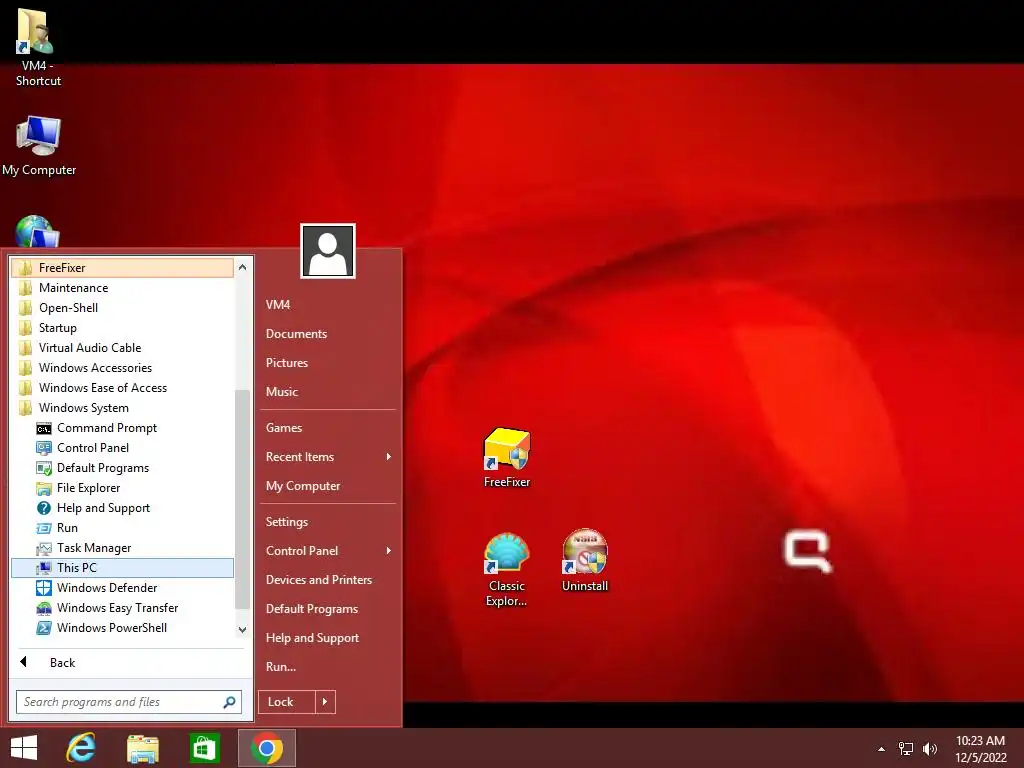Open Settings from the start menu

[328, 522]
